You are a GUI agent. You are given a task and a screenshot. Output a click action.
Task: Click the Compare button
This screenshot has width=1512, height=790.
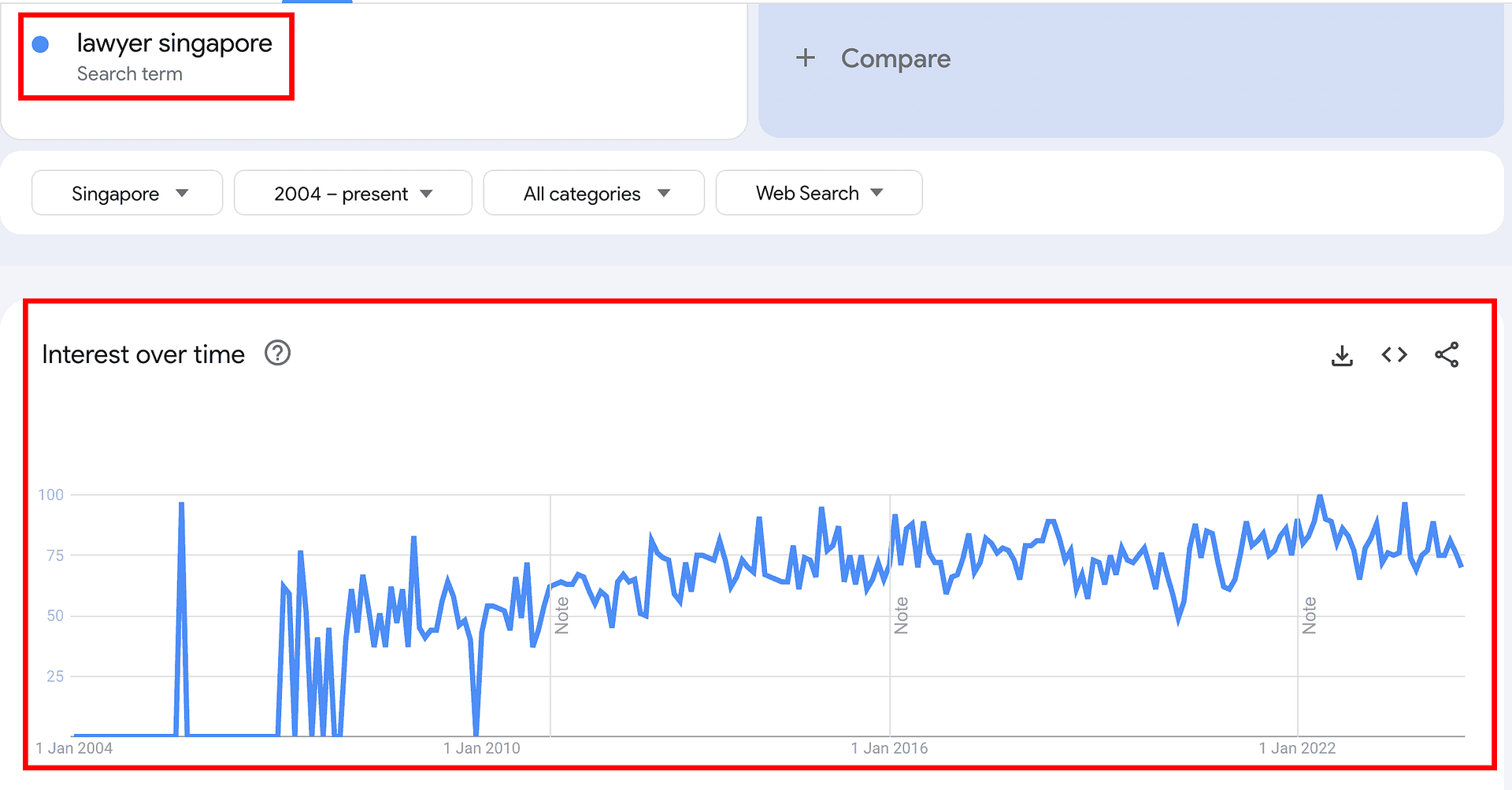click(895, 58)
